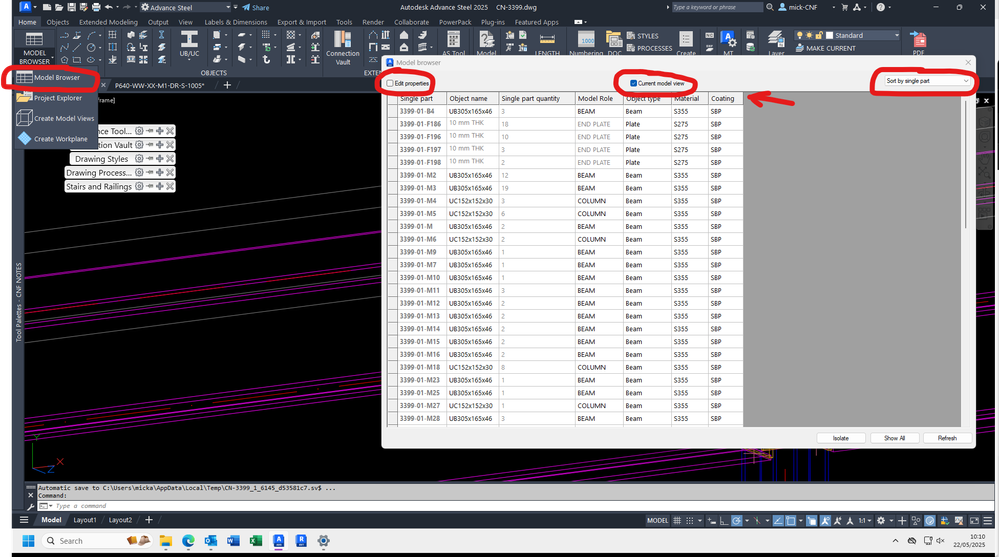This screenshot has width=999, height=557.
Task: Click the PROCESSES button in ribbon
Action: point(649,48)
